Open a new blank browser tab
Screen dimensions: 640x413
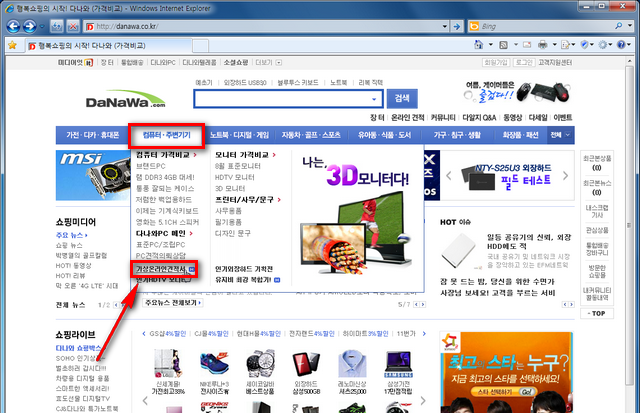click(200, 46)
